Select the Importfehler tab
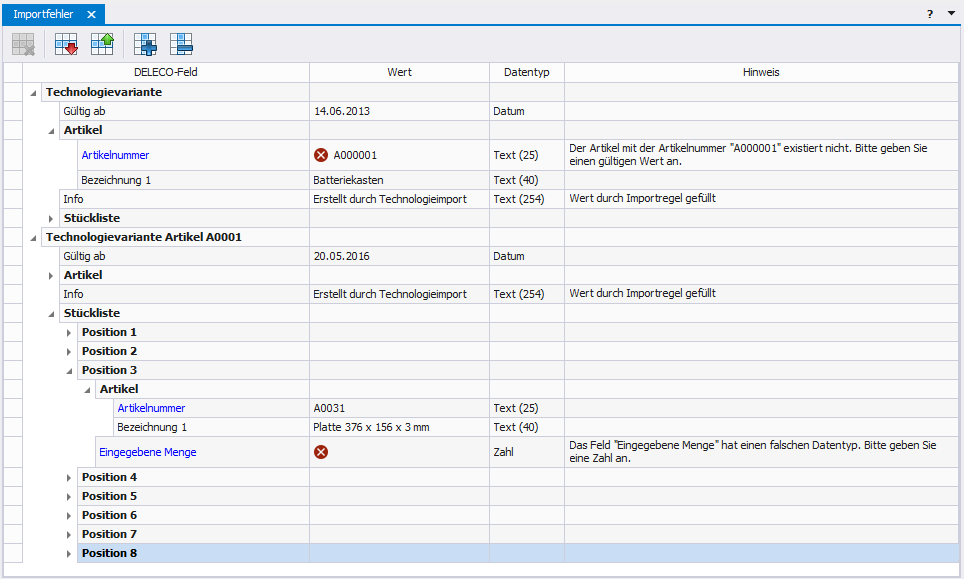Viewport: 964px width, 582px height. click(x=43, y=14)
